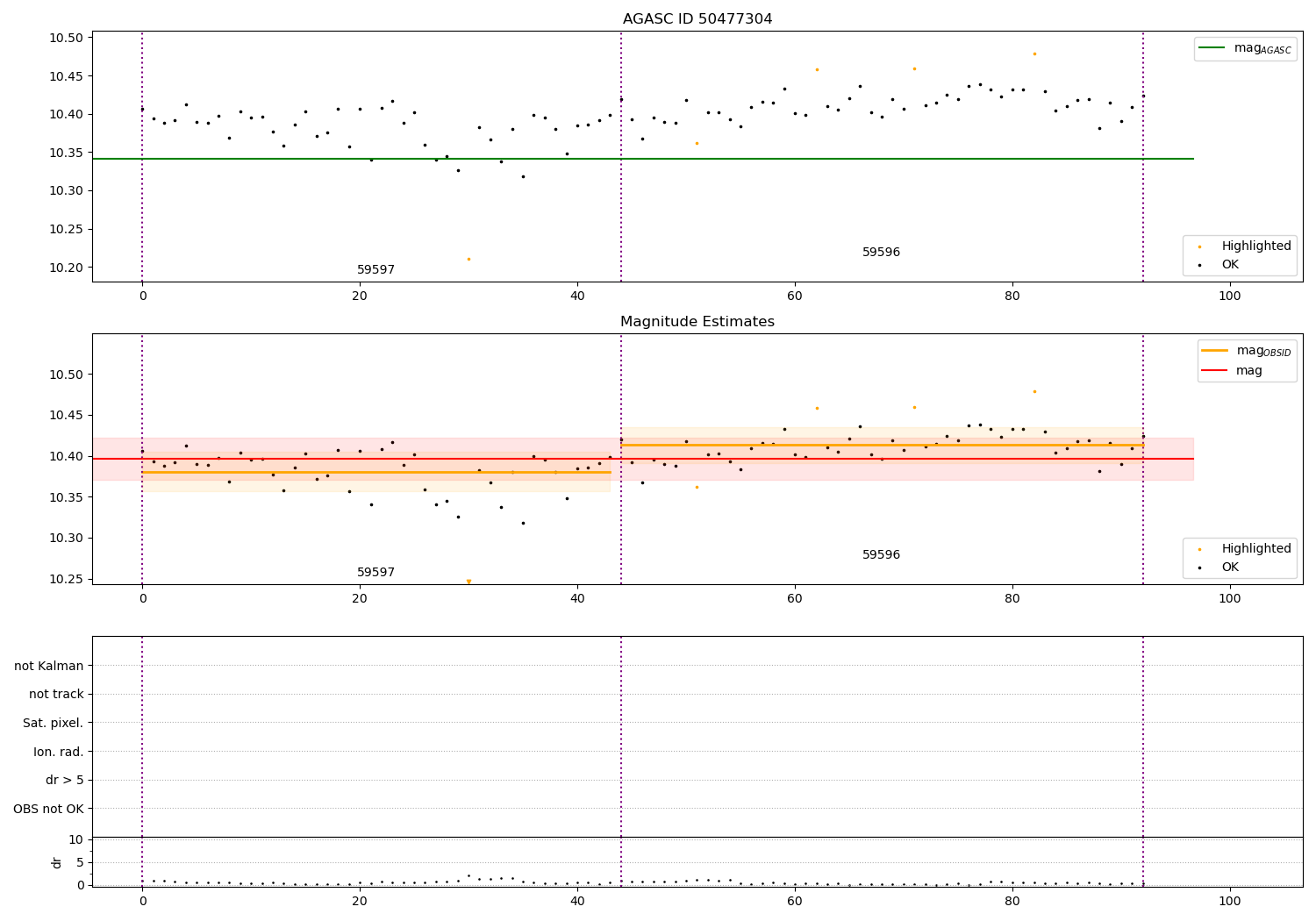
Task: Click the 'OBS not OK' axis label
Action: click(x=49, y=809)
